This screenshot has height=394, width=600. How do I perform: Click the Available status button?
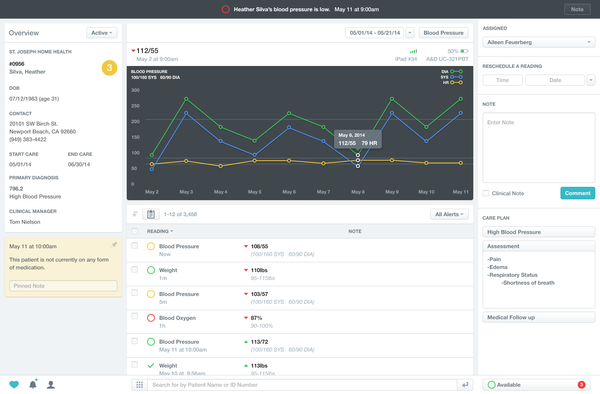[x=536, y=385]
